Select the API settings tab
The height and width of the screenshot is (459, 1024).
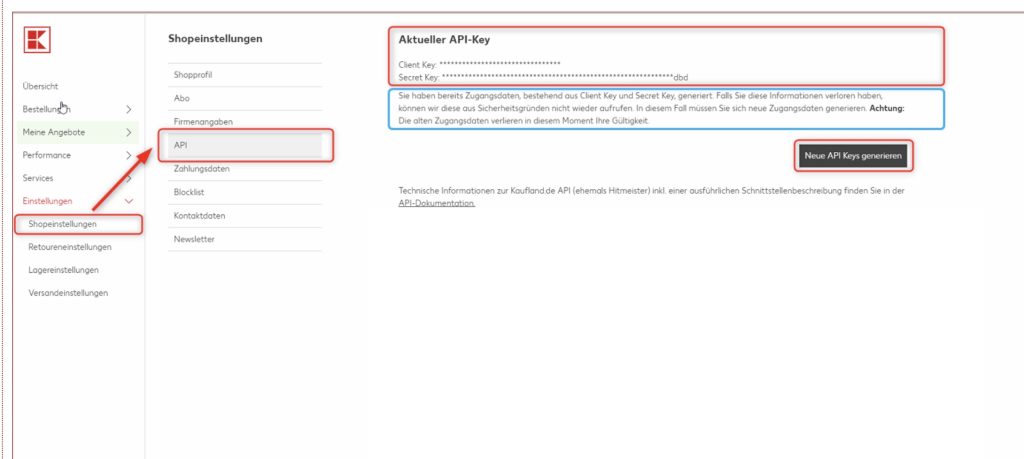point(245,146)
